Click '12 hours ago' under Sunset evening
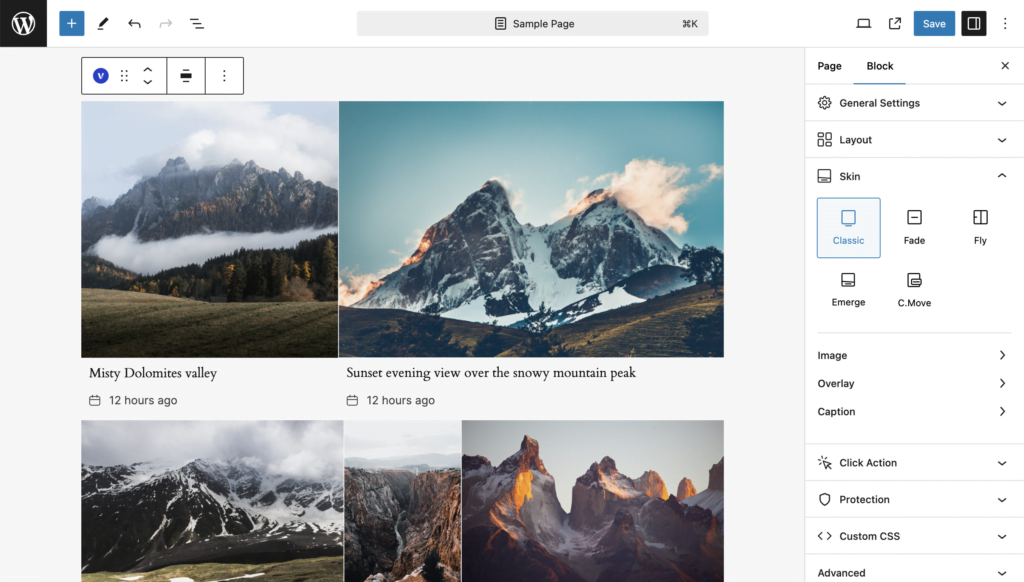This screenshot has height=582, width=1024. tap(400, 400)
